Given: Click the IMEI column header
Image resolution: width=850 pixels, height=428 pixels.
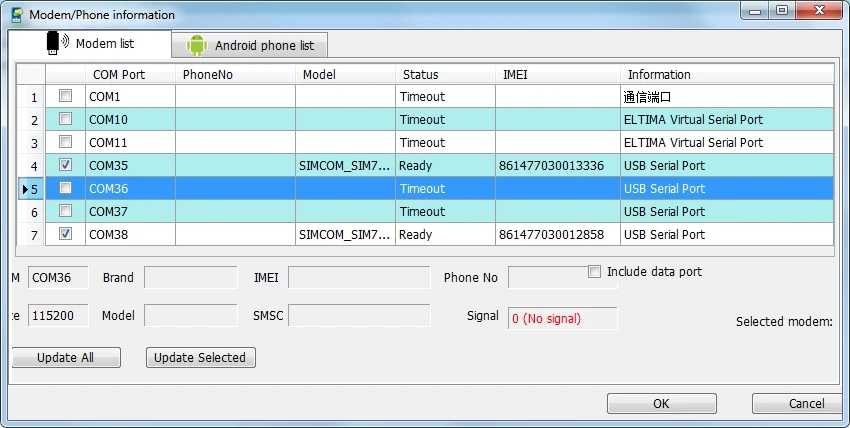Looking at the screenshot, I should [558, 74].
